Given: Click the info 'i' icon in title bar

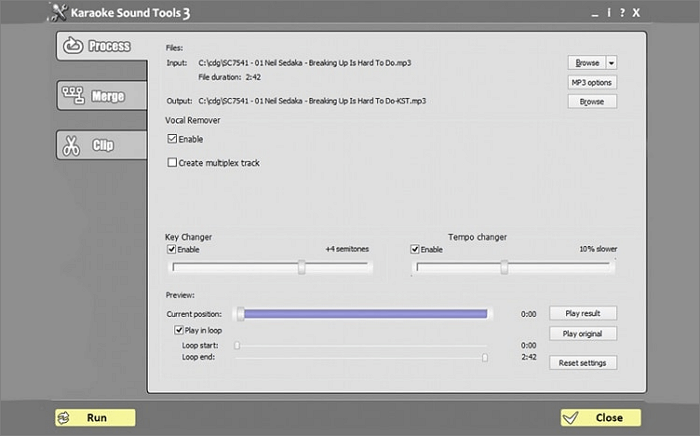Looking at the screenshot, I should [x=608, y=12].
